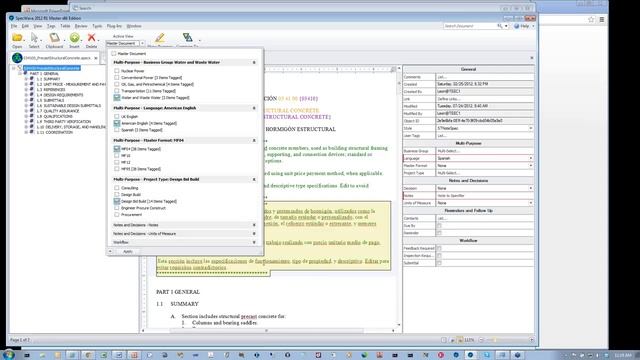
Task: Click icon beside 1.1 SUMMARY tree node
Action: point(32,79)
